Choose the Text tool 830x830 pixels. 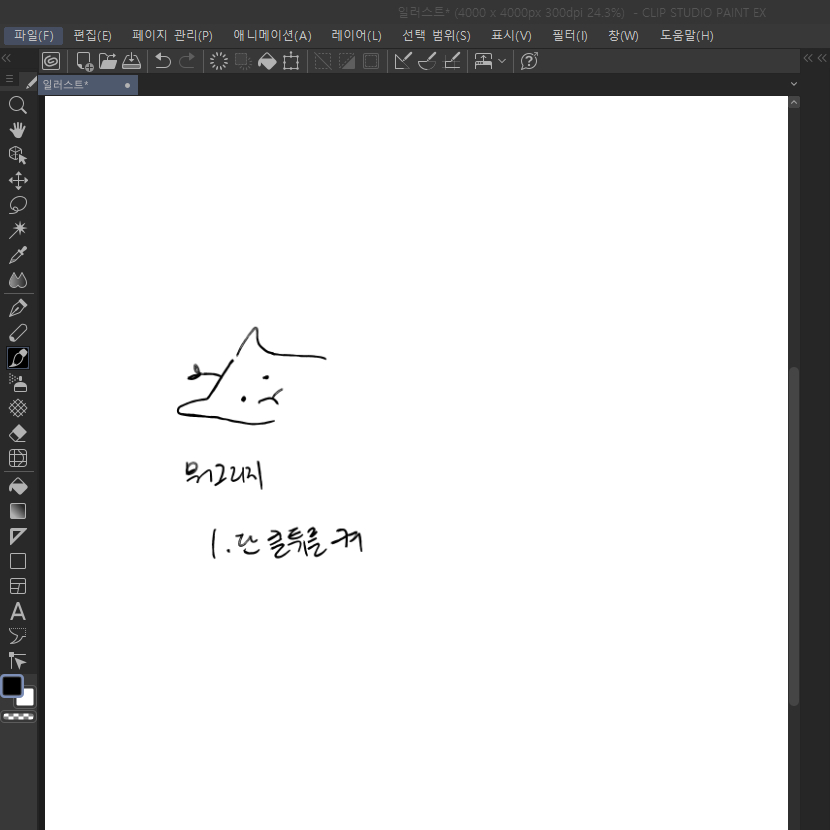17,611
